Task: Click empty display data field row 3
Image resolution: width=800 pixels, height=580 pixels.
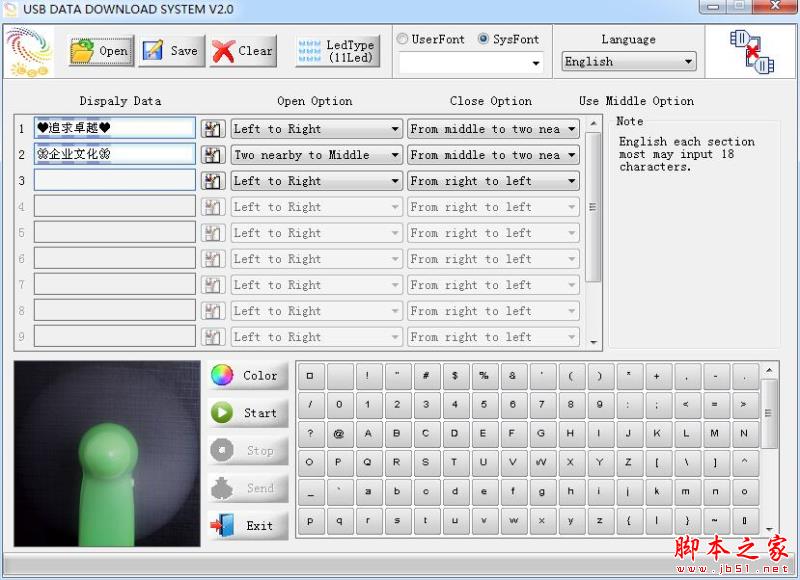Action: 115,180
